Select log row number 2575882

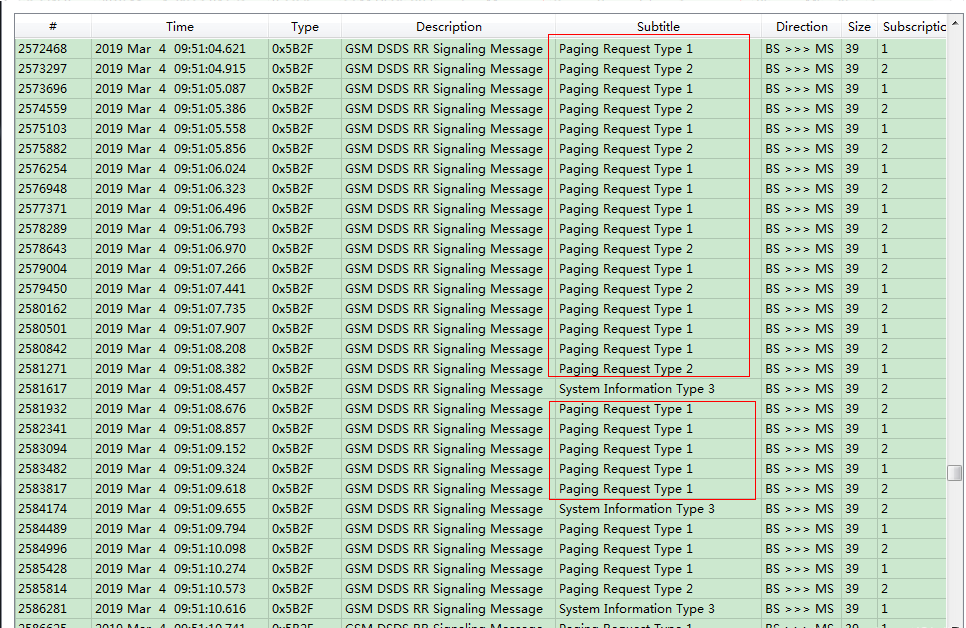[x=480, y=149]
